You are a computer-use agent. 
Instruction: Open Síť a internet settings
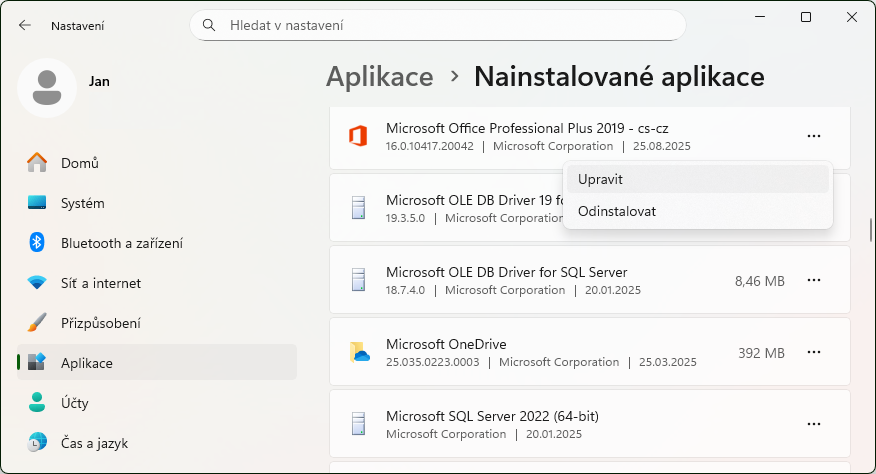[100, 283]
